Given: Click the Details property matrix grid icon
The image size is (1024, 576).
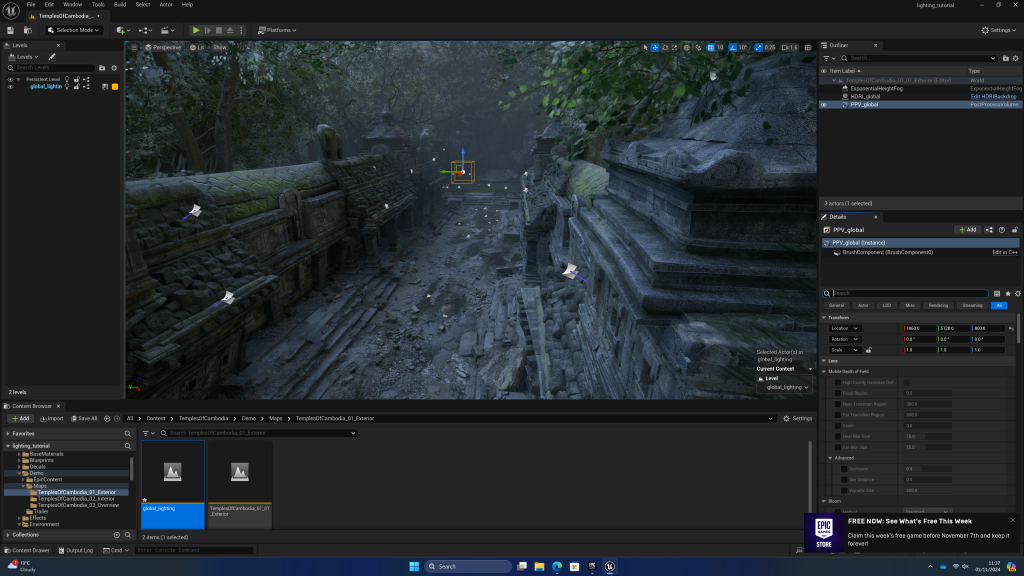Looking at the screenshot, I should [x=997, y=293].
